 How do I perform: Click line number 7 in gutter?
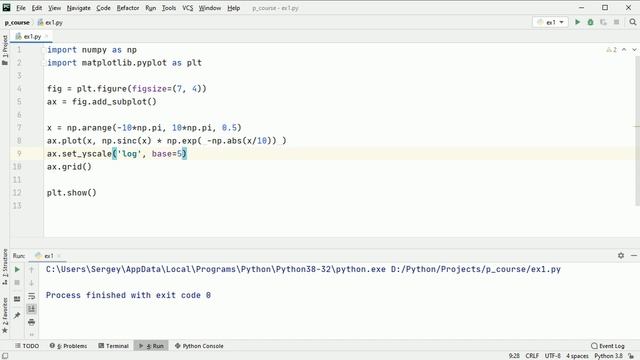(19, 127)
